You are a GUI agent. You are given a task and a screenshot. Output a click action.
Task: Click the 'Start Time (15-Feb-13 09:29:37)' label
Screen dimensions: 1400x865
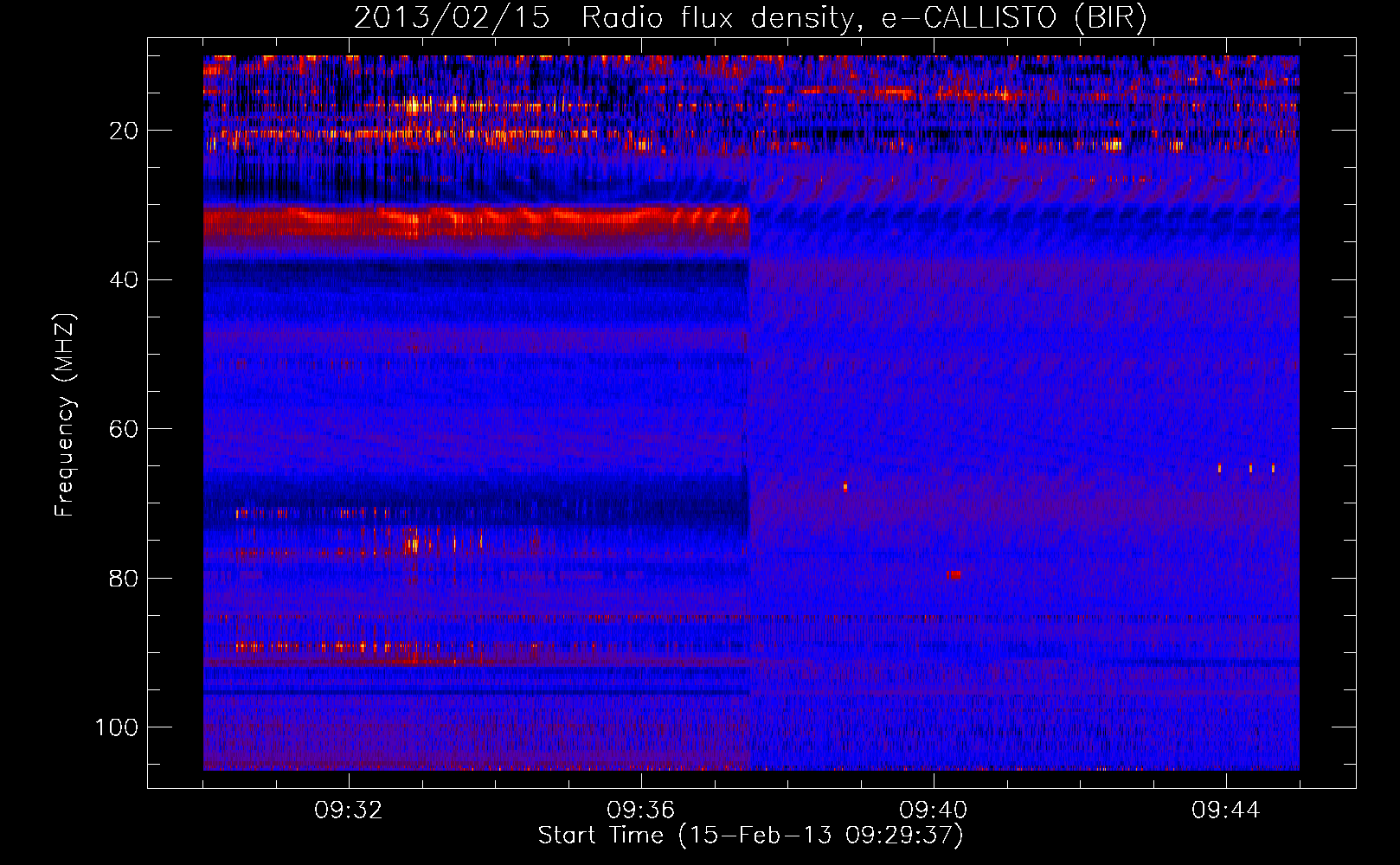point(750,836)
